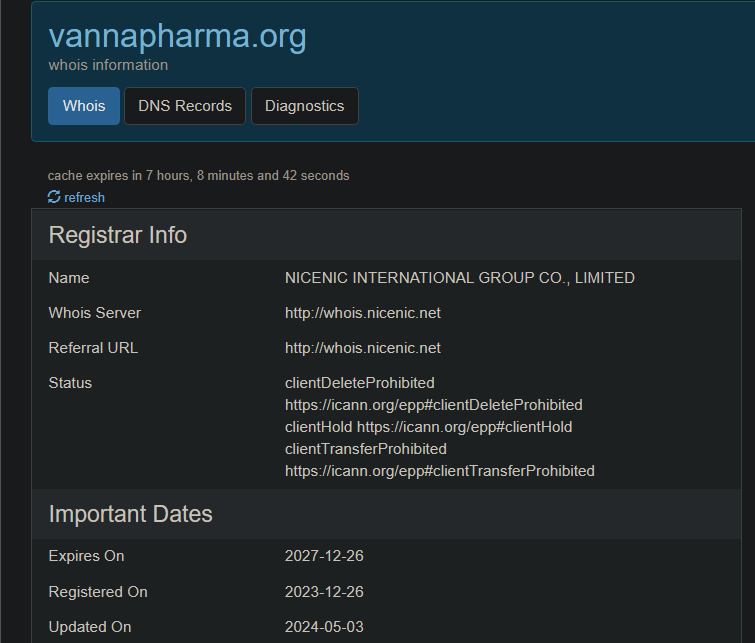
Task: Click the icann.org clientTransferProhibited URL
Action: pos(439,470)
